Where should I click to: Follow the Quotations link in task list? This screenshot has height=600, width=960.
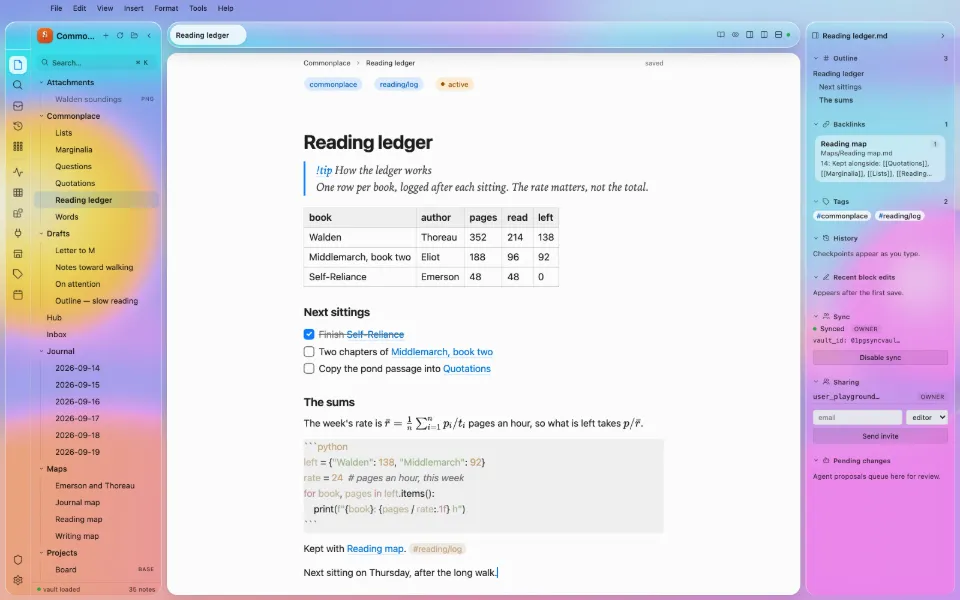467,369
